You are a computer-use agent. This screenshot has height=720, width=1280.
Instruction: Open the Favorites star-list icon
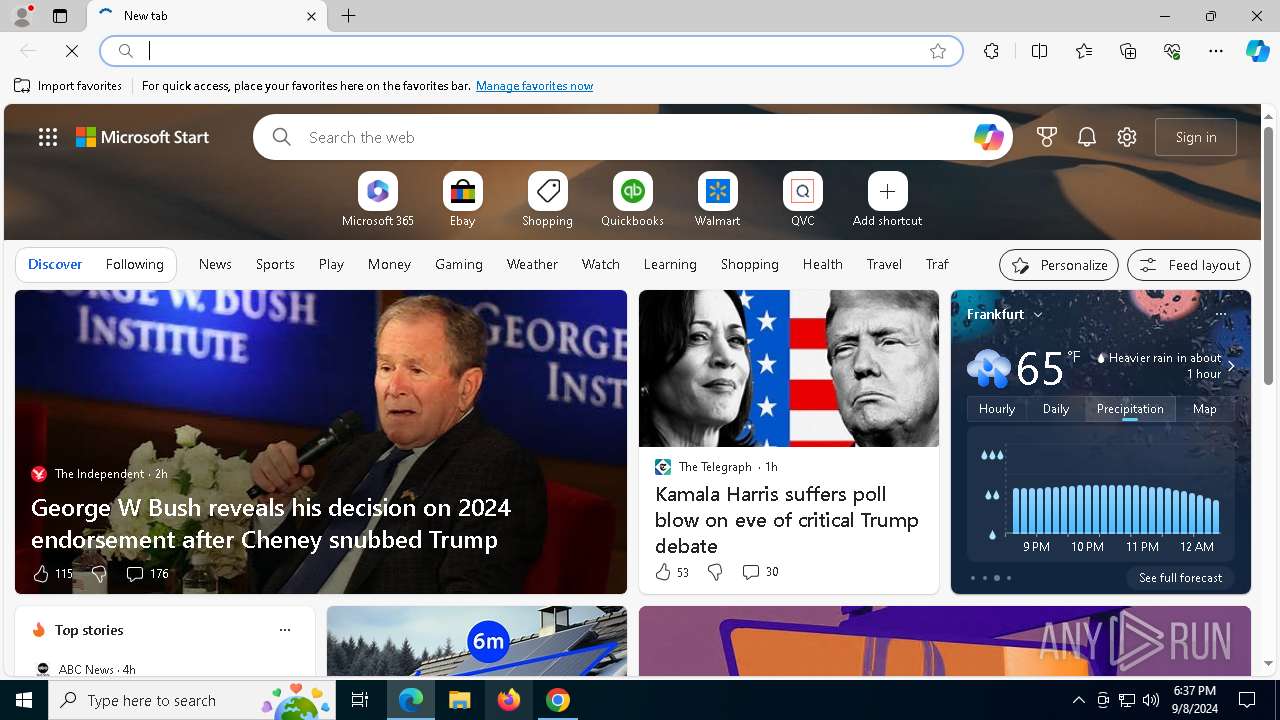tap(1084, 51)
